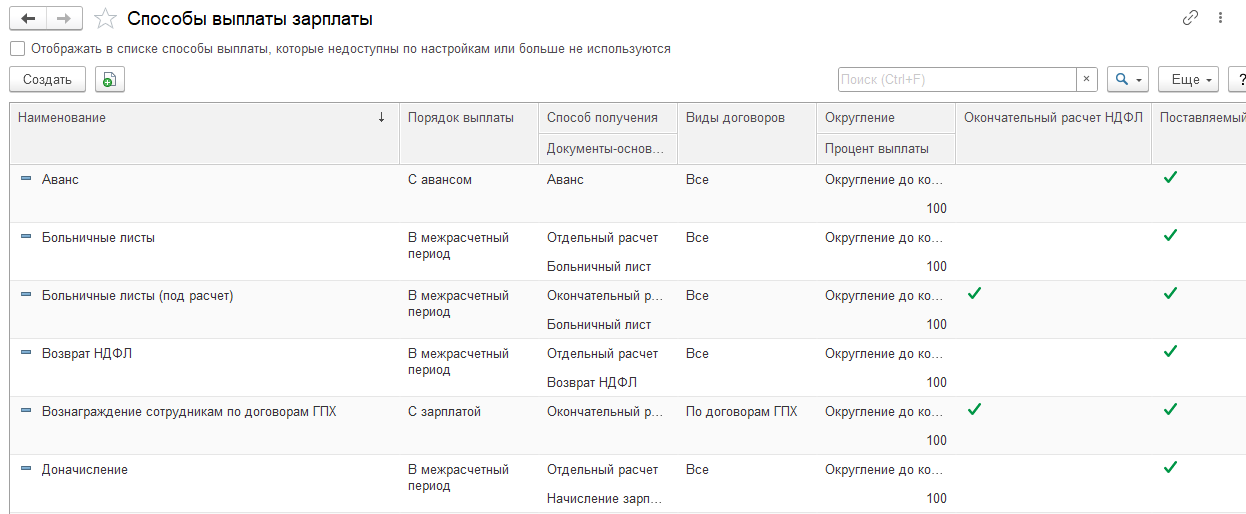Toggle sort arrow in Наименование column header

(x=381, y=118)
